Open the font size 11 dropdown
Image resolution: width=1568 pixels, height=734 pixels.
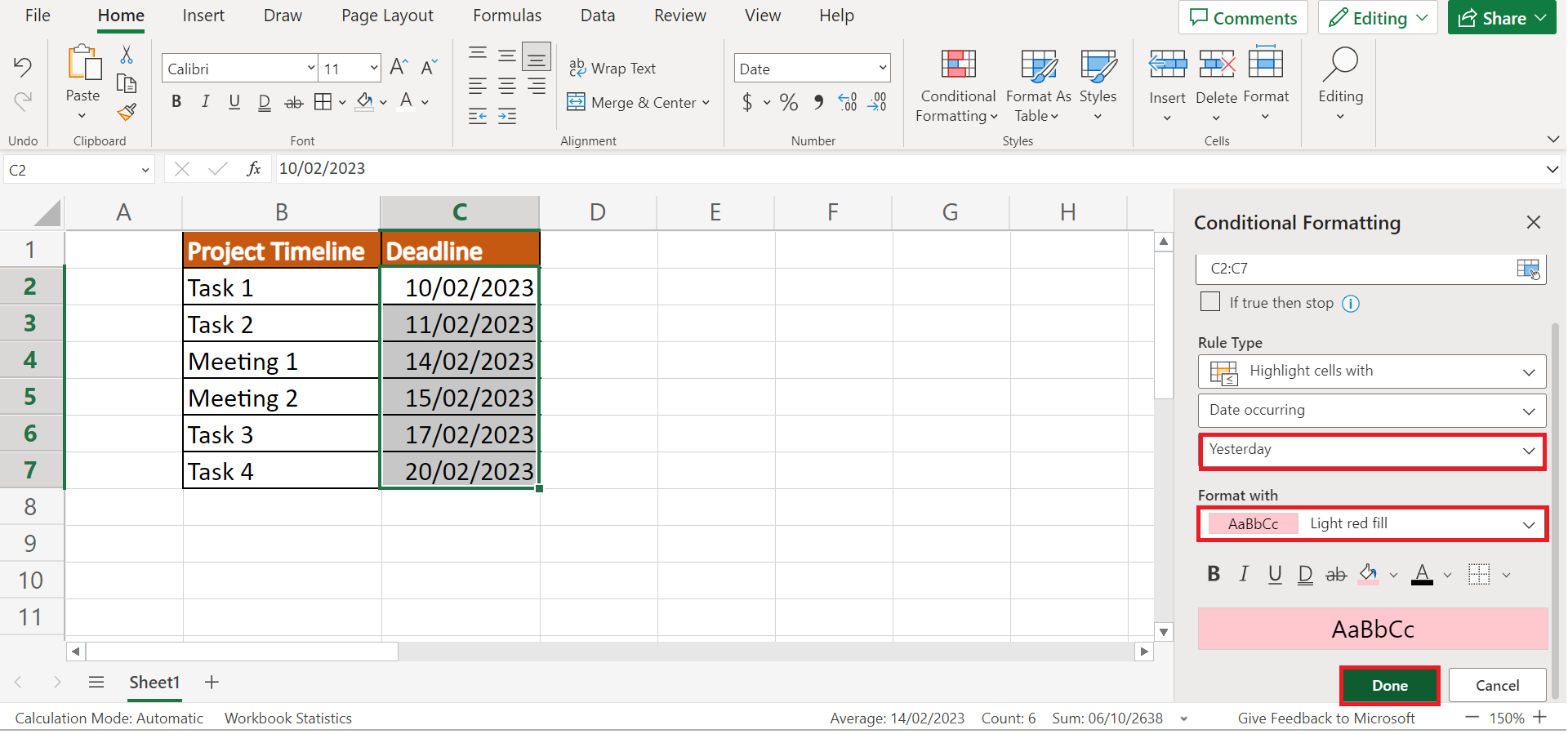374,69
